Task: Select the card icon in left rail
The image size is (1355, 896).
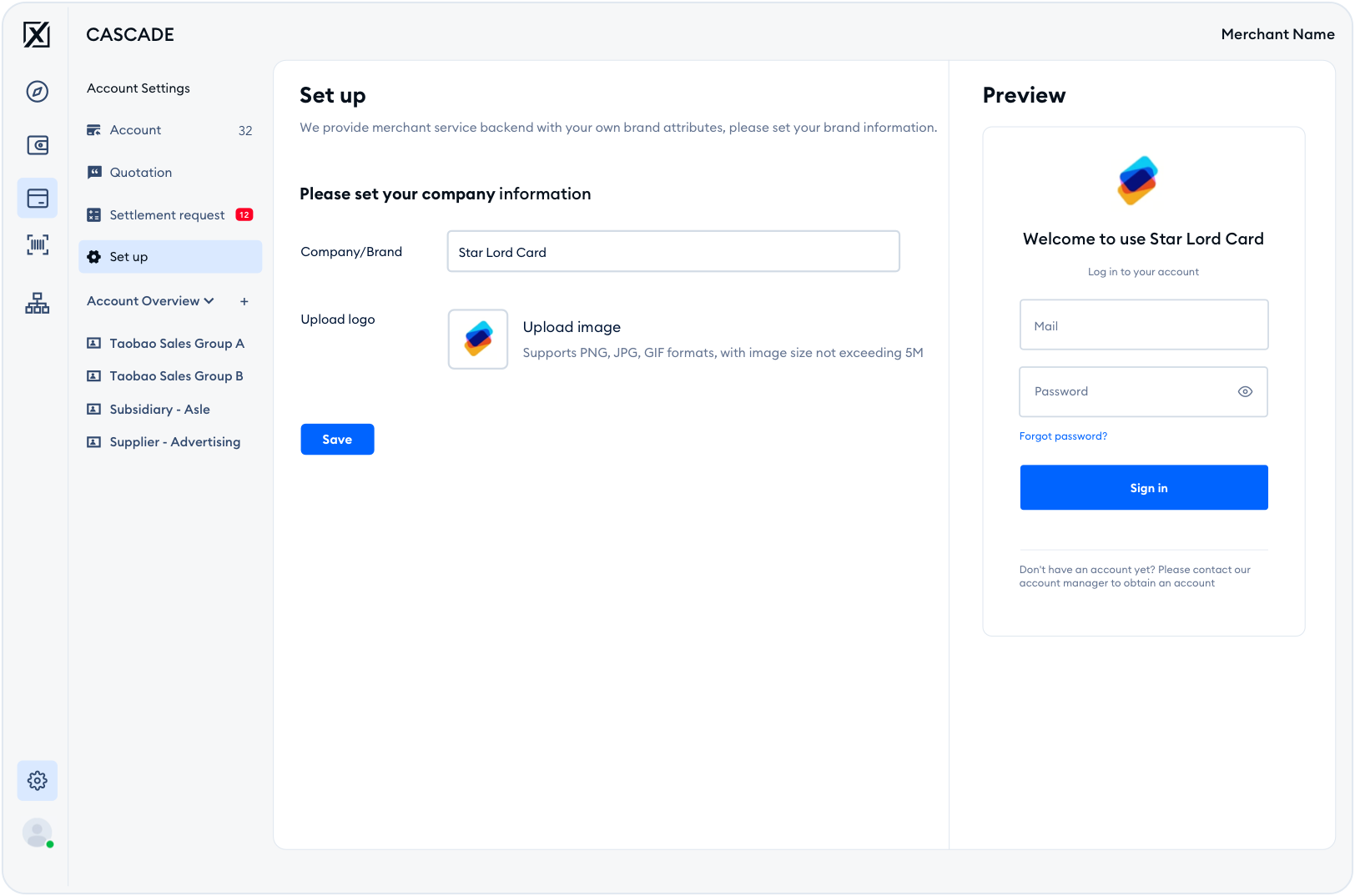Action: (38, 199)
